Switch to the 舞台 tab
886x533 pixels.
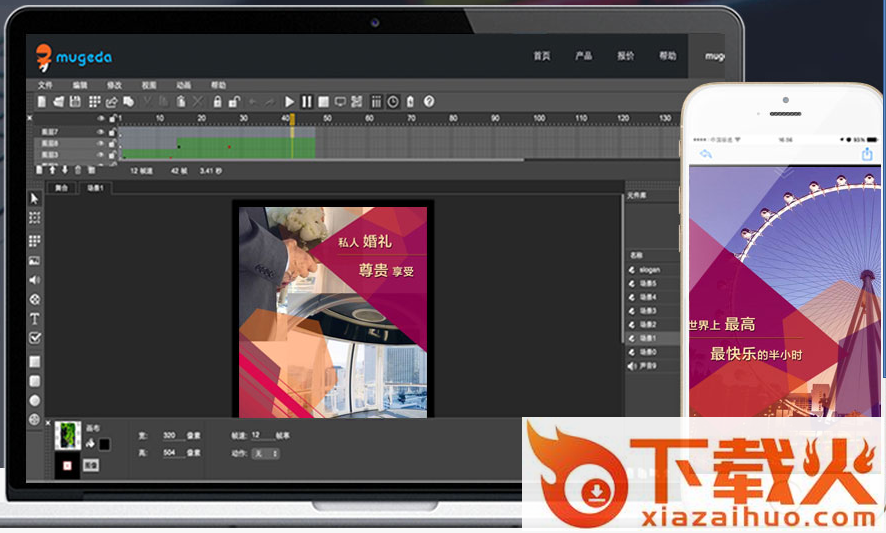[x=62, y=187]
